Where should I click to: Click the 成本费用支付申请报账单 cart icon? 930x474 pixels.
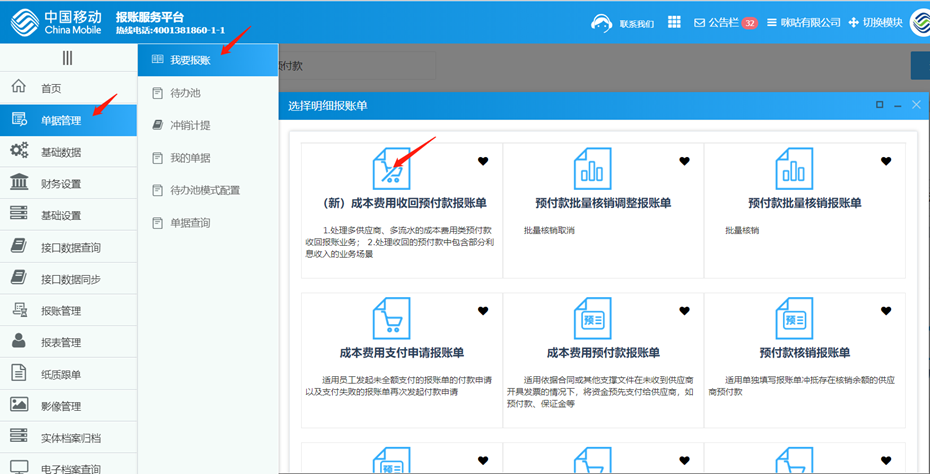[391, 318]
